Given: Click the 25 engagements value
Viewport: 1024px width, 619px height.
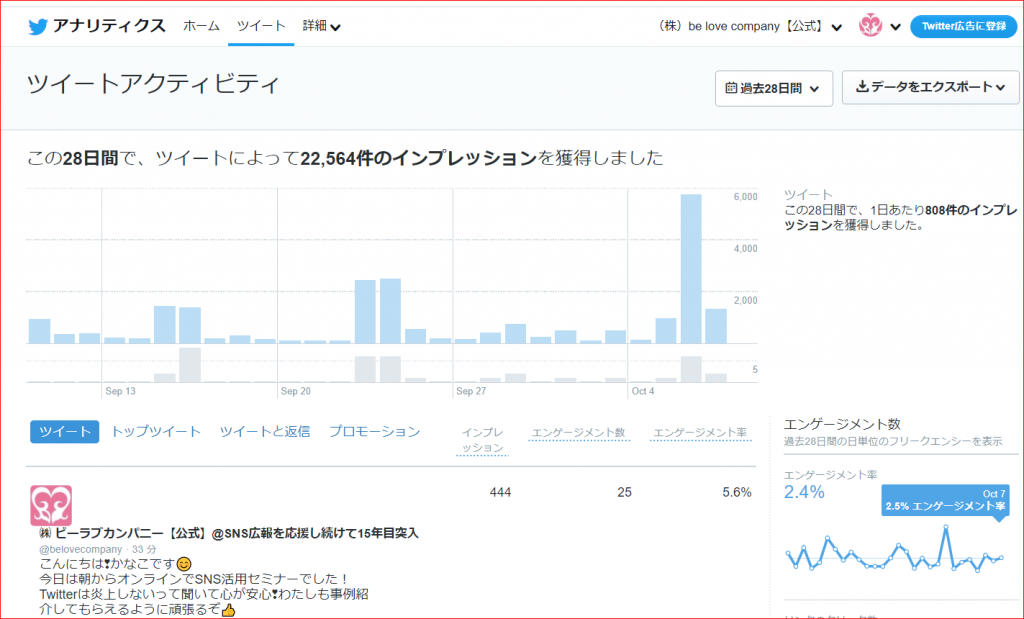Looking at the screenshot, I should (x=624, y=492).
